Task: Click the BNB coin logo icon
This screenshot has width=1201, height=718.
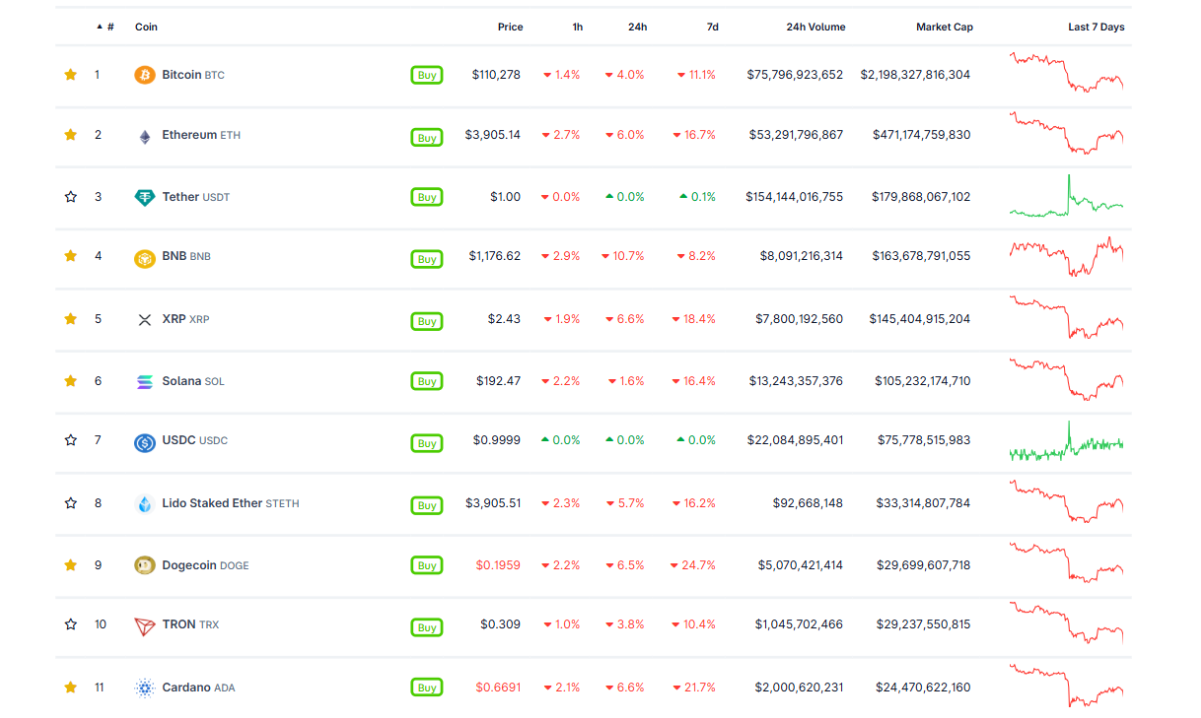Action: [145, 258]
